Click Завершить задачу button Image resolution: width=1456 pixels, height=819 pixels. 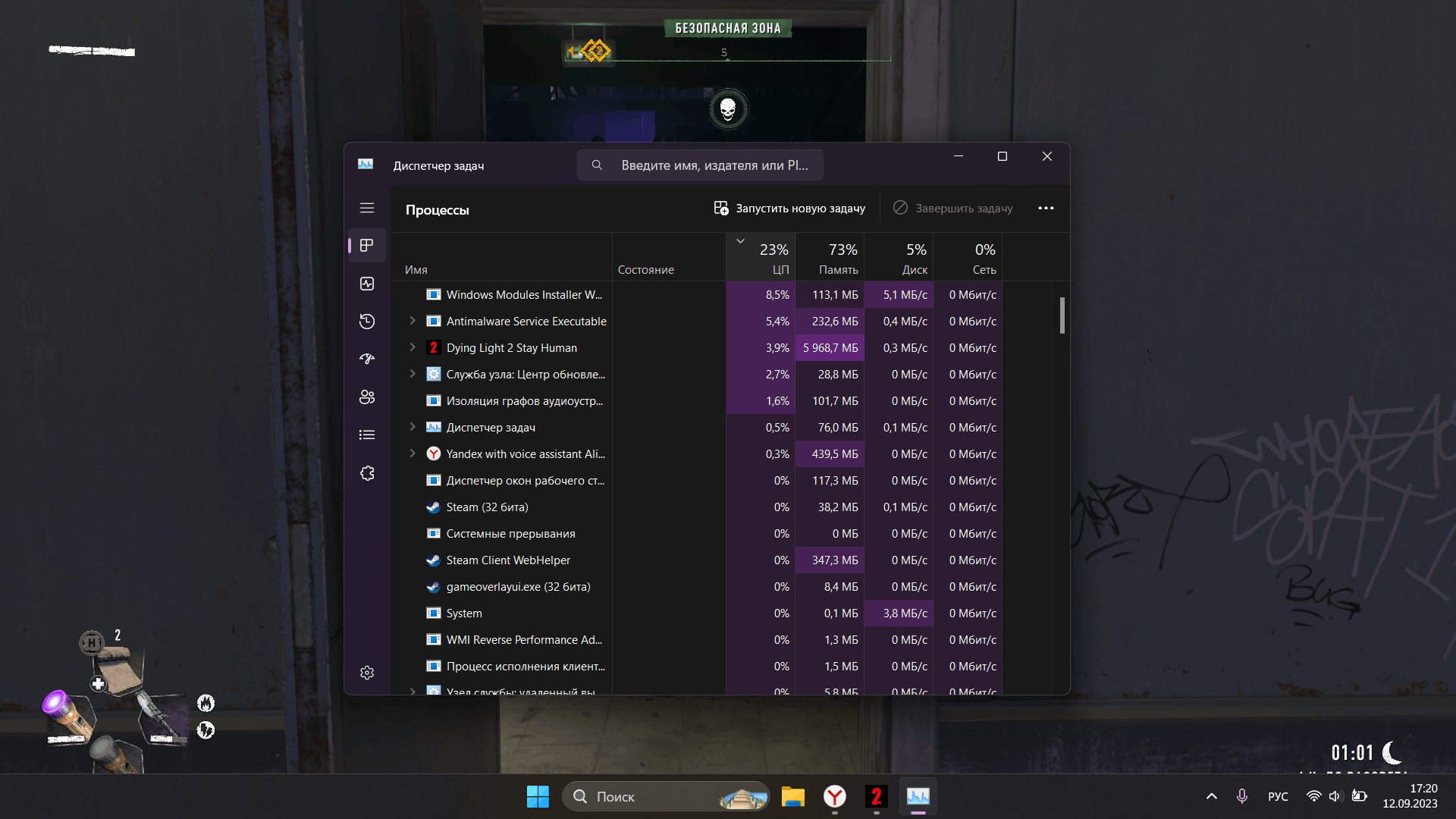click(x=953, y=208)
